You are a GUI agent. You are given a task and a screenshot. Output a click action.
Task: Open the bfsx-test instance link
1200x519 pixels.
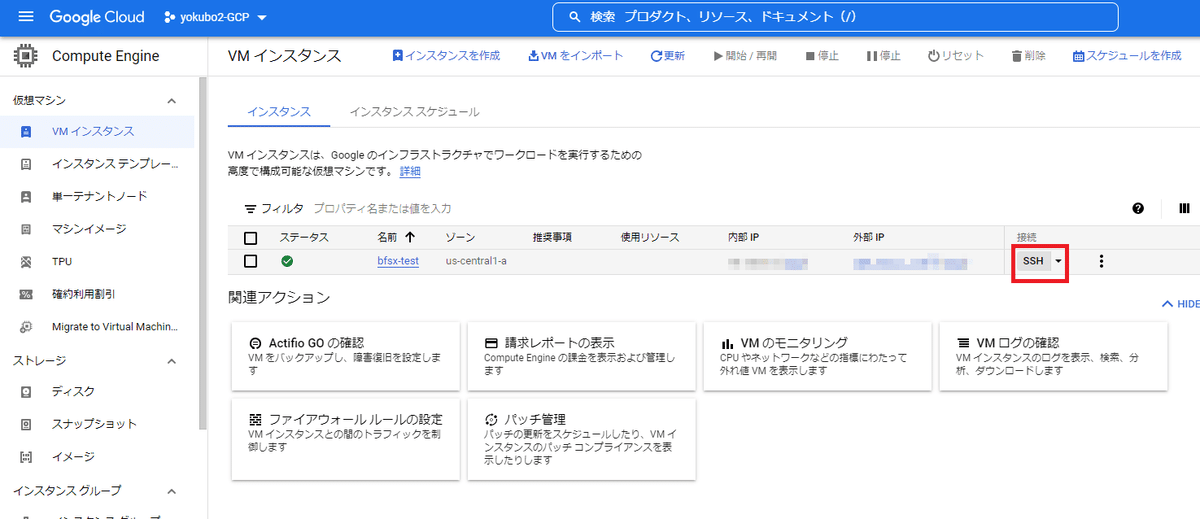pyautogui.click(x=398, y=261)
